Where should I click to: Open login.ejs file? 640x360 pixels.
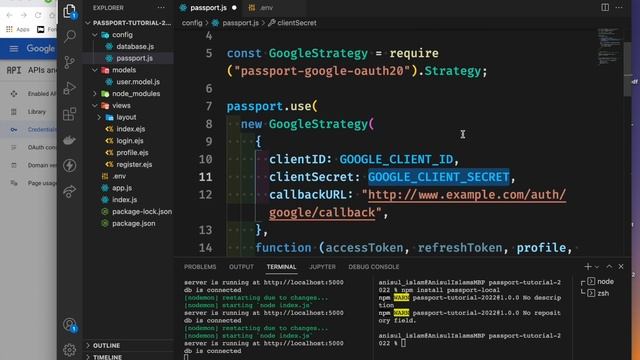[129, 141]
